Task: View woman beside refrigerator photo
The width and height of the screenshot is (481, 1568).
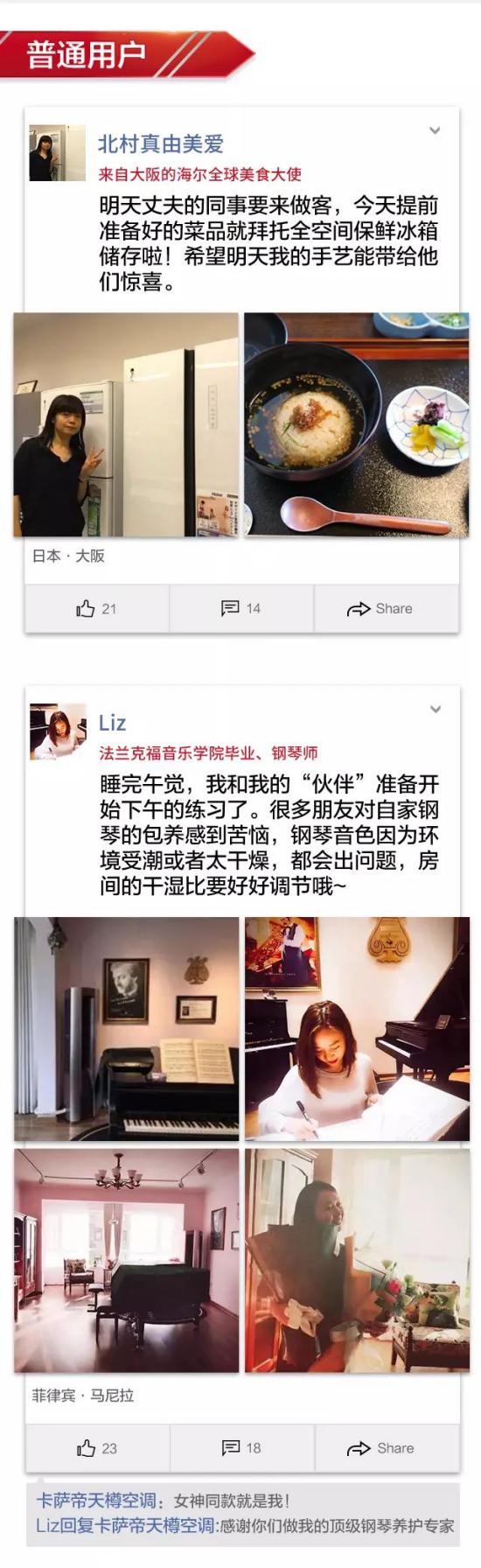Action: click(x=126, y=425)
